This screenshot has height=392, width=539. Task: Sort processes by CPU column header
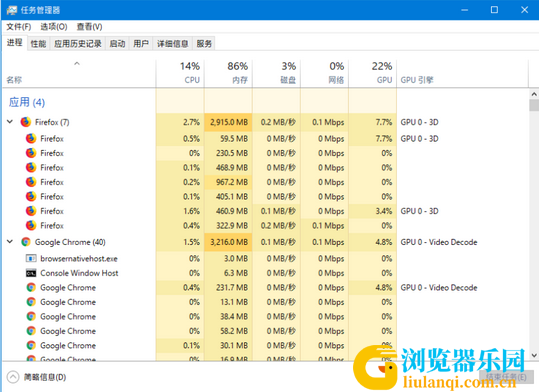pyautogui.click(x=180, y=73)
